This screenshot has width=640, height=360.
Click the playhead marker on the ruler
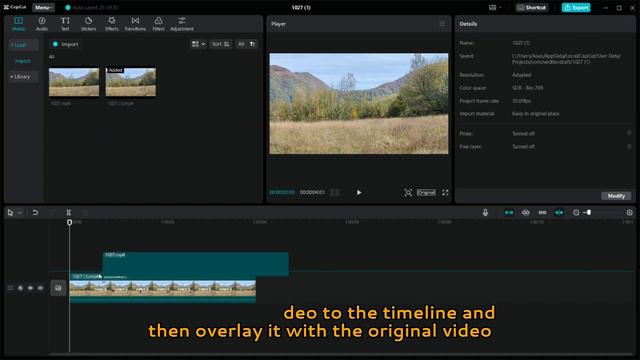coord(69,222)
